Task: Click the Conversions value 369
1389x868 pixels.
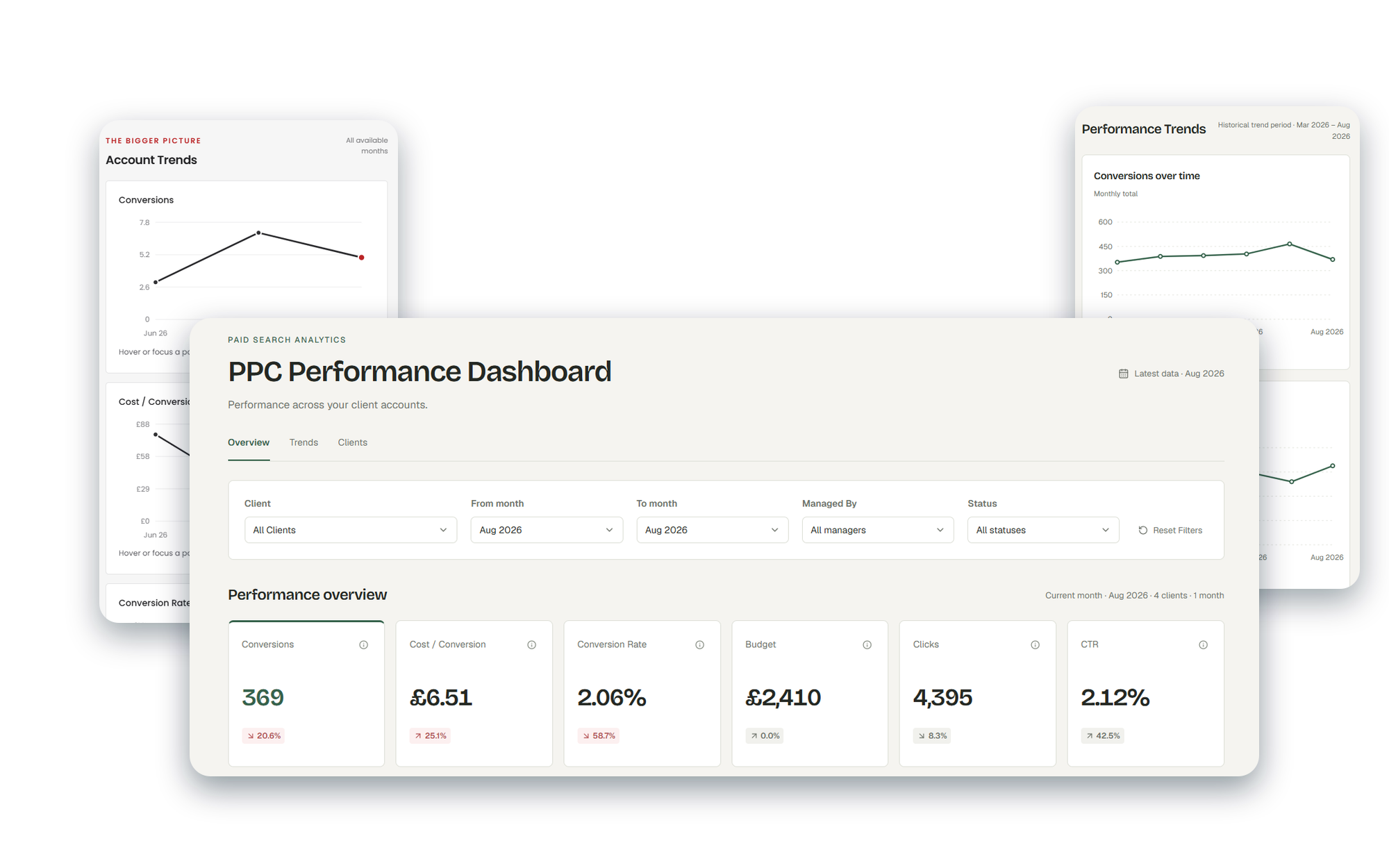Action: tap(263, 697)
